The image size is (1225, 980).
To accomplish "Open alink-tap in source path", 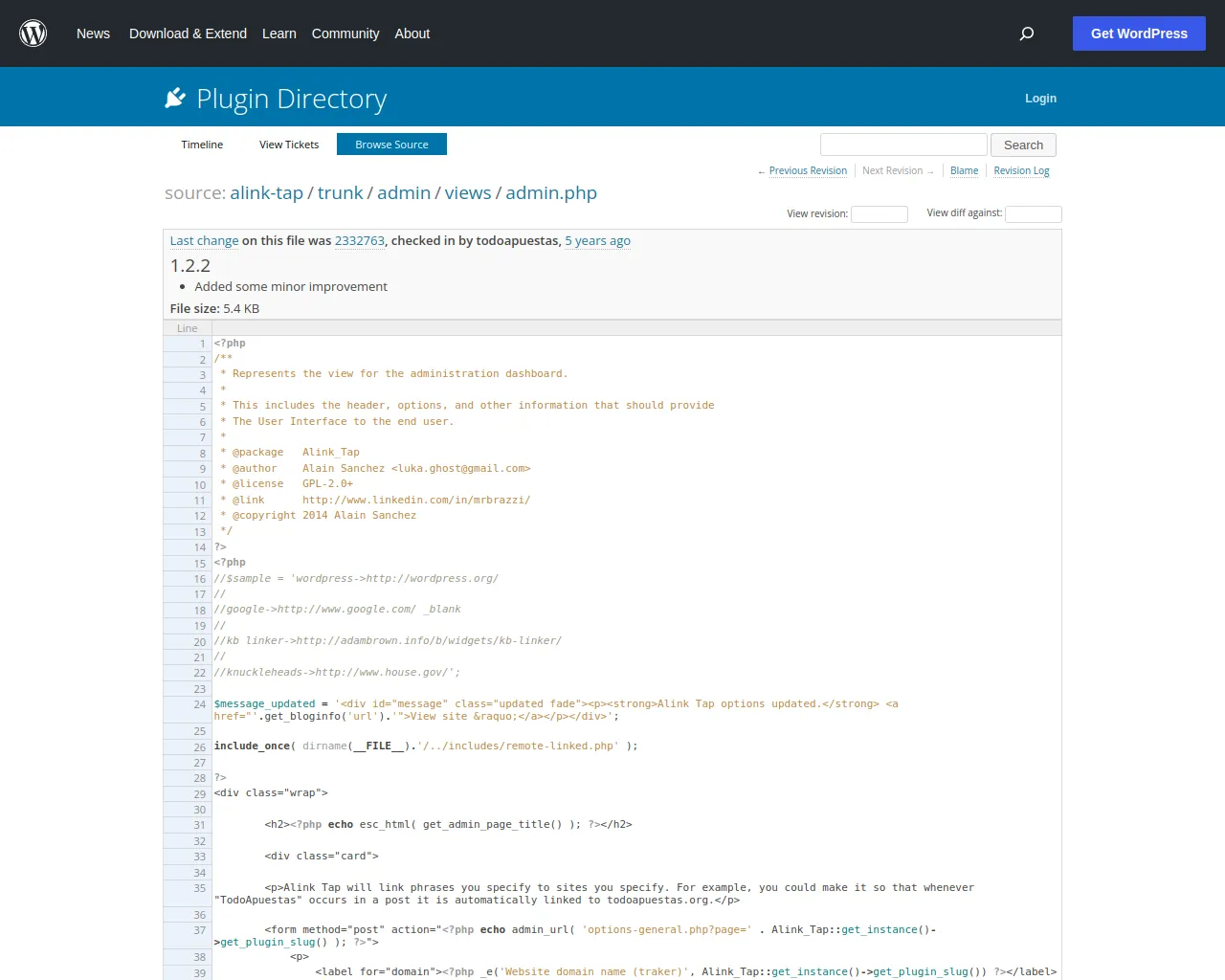I will click(x=266, y=193).
